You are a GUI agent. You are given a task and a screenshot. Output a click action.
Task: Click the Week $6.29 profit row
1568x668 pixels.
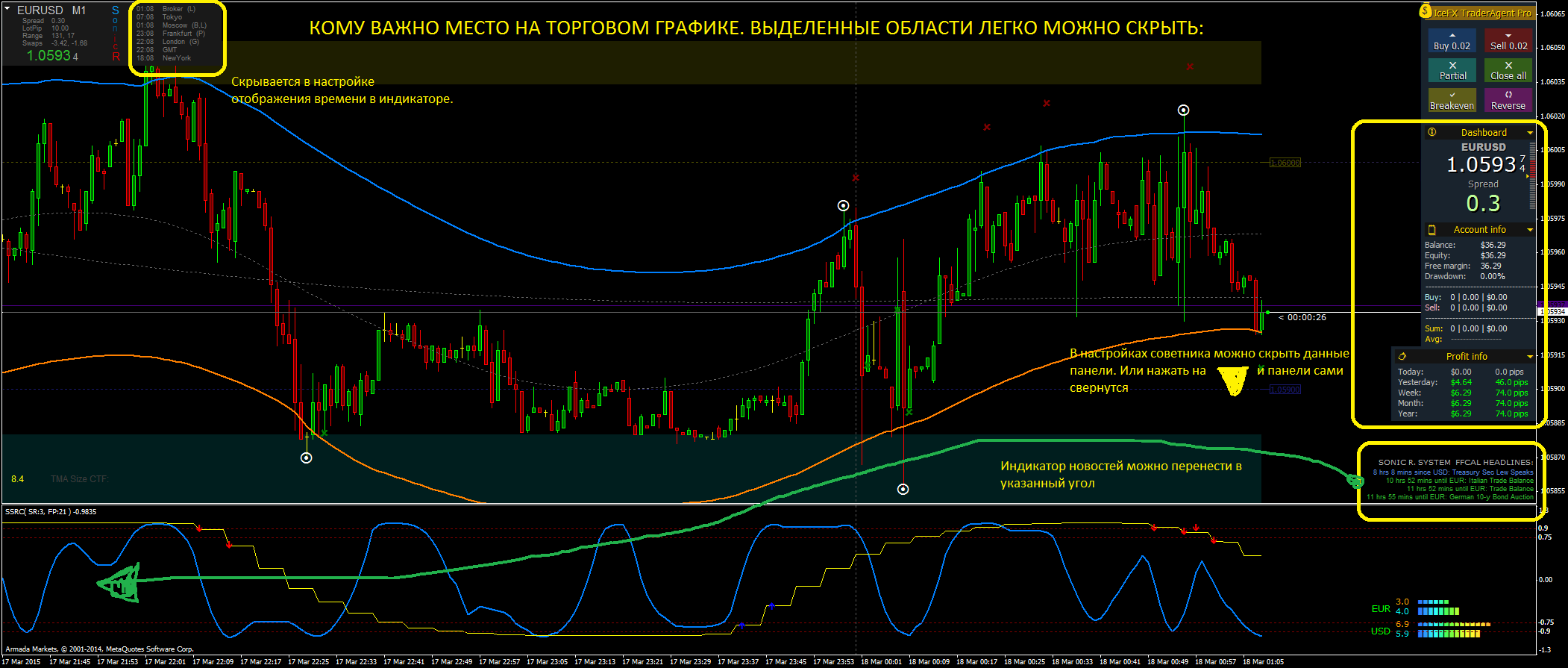(x=1462, y=393)
